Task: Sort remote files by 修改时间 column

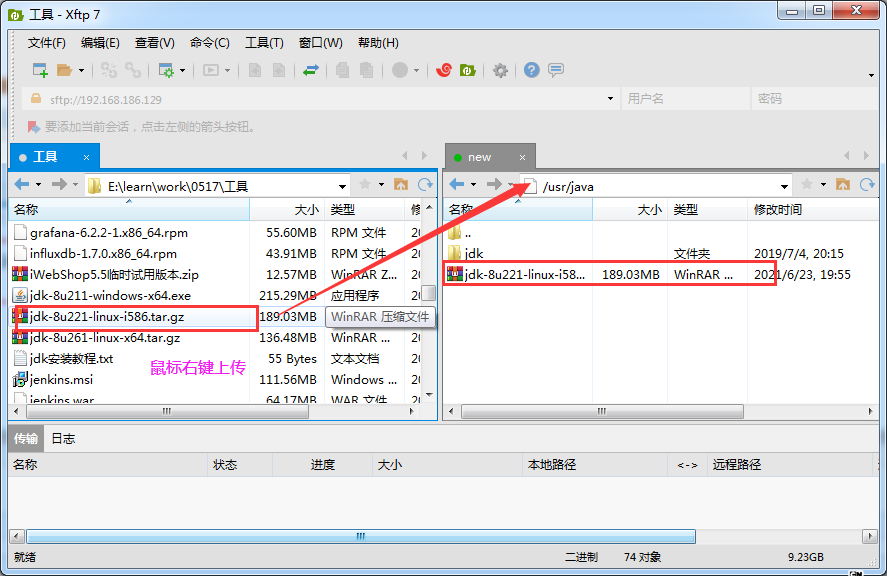Action: click(813, 210)
